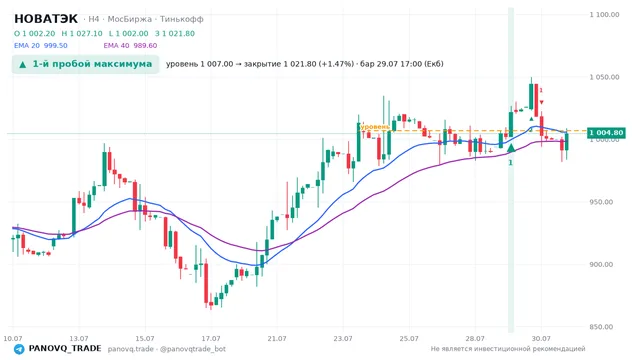640x360 pixels.
Task: Click the 1 100.00 price axis label
Action: pos(604,15)
